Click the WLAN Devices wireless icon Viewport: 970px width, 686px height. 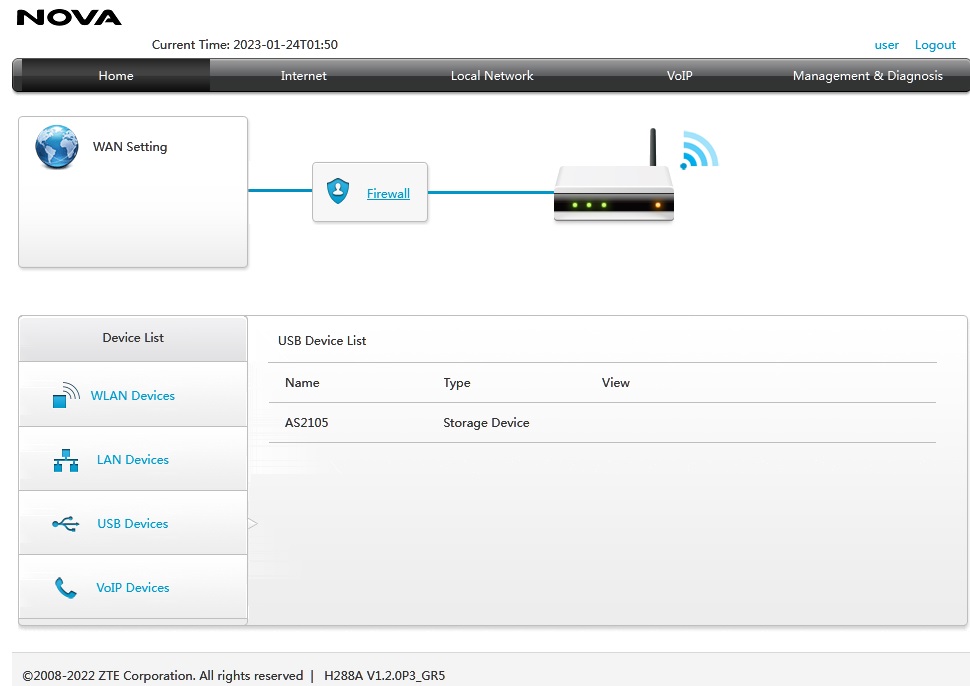[66, 395]
